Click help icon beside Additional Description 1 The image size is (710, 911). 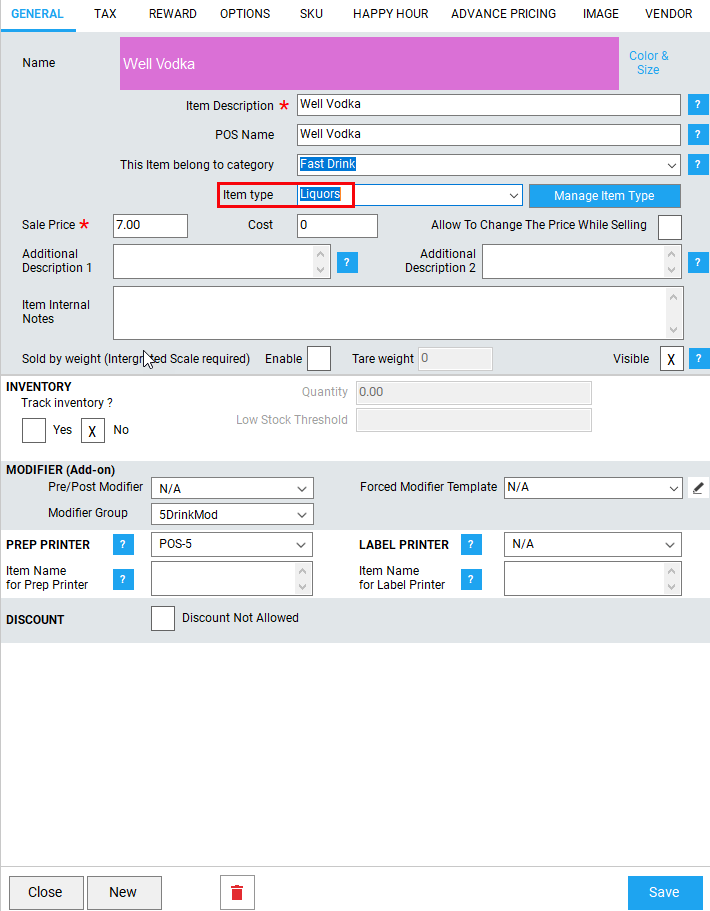pyautogui.click(x=347, y=263)
